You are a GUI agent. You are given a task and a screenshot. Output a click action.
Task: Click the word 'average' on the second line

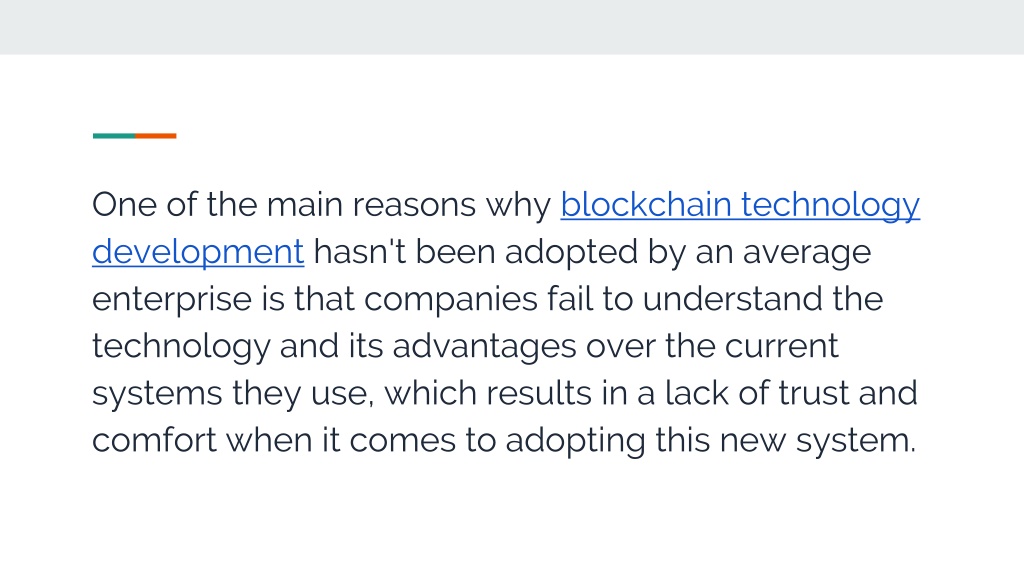807,253
